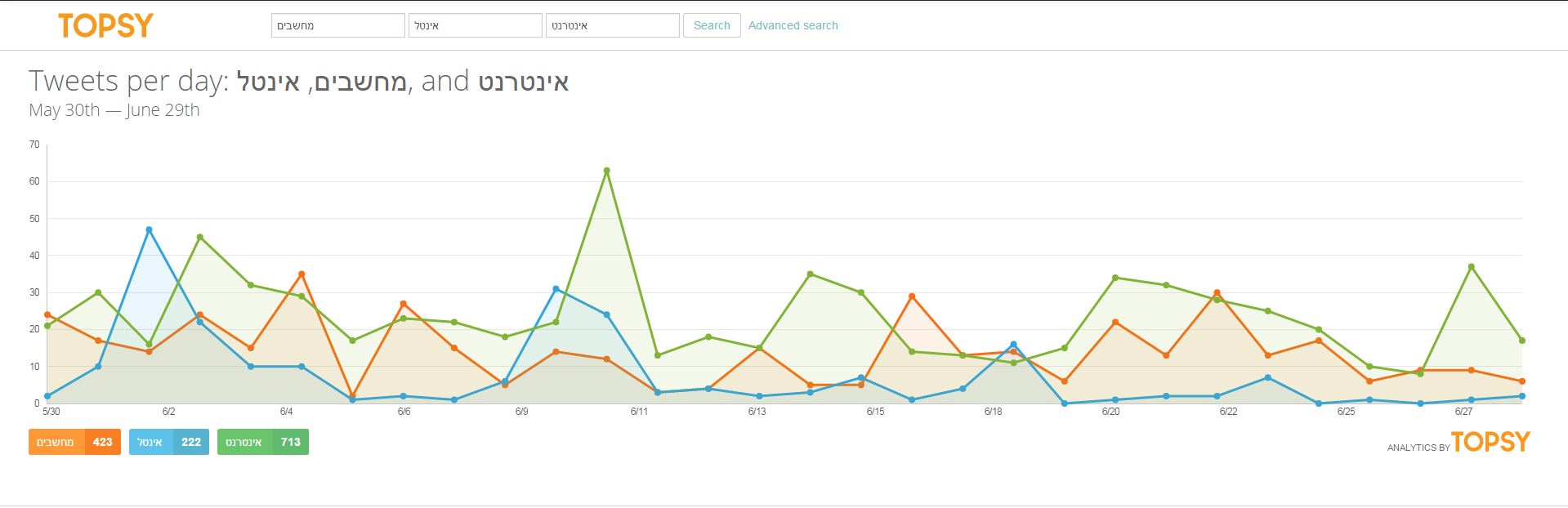
Task: Click the 6/15 x-axis date label
Action: 875,412
